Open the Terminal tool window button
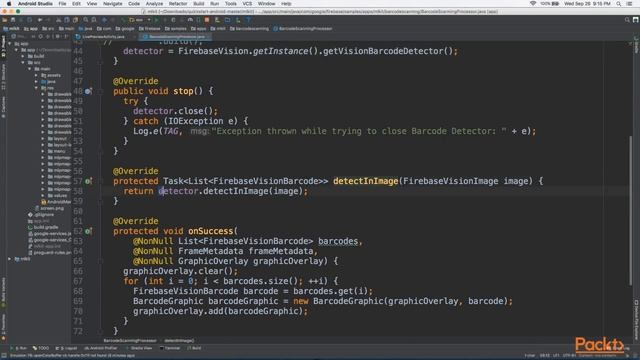Screen dimensions: 640x360 [170, 348]
